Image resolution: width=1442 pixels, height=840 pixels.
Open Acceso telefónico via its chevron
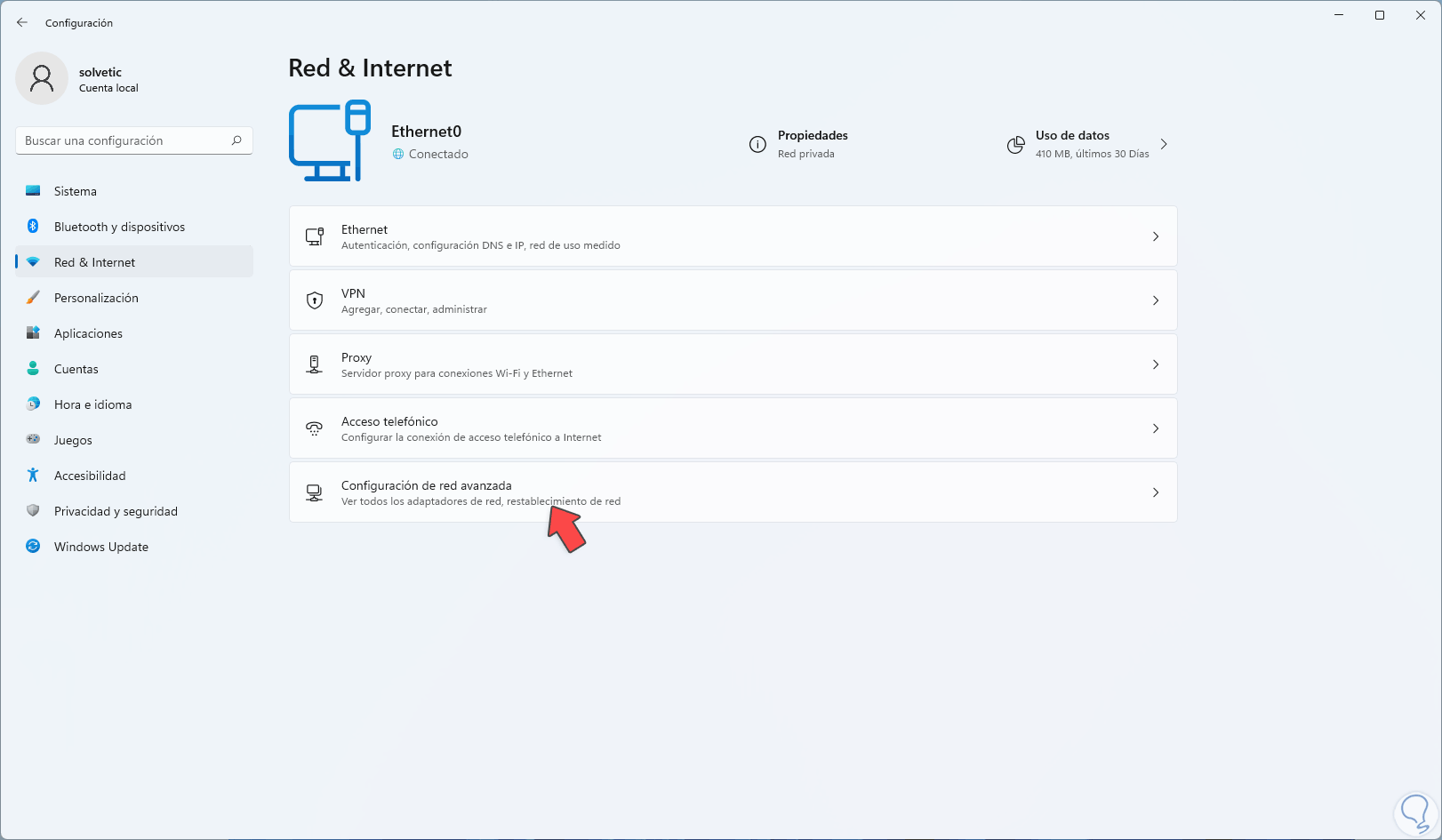pos(1156,428)
